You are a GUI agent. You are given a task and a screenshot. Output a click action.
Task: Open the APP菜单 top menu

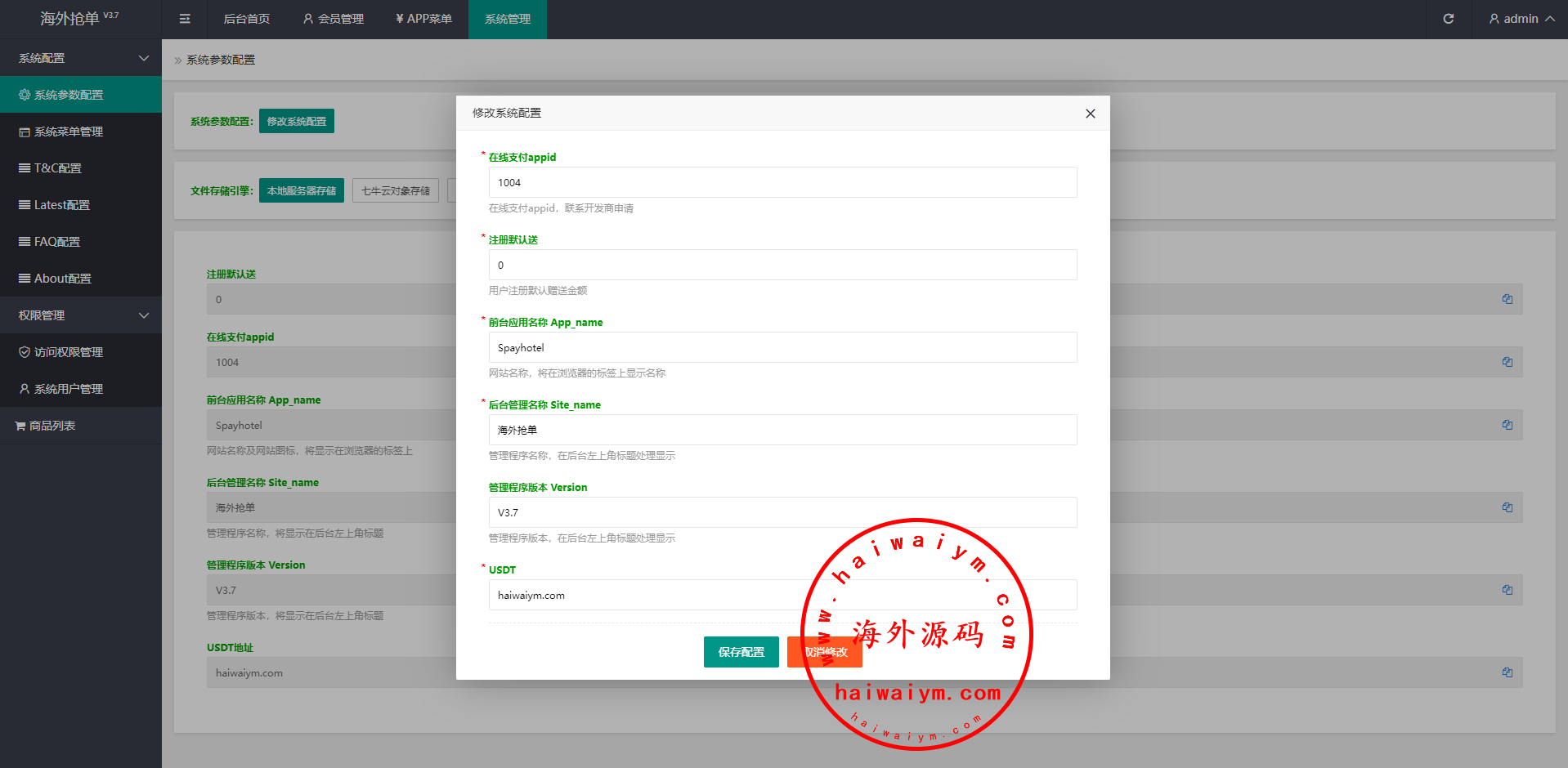click(x=423, y=19)
